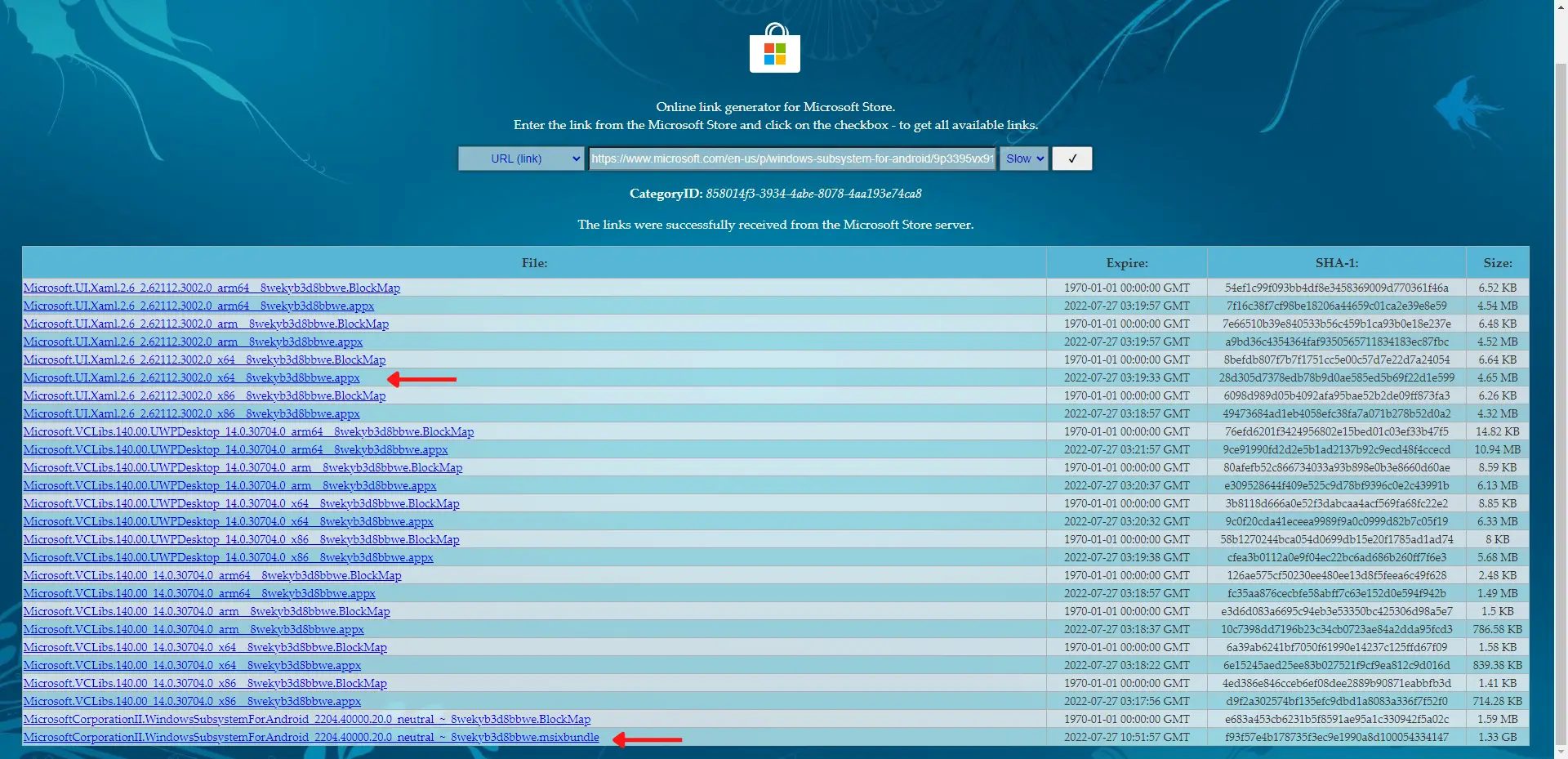This screenshot has width=1568, height=759.
Task: Download VCLibs.140.00 x64 appx file
Action: point(192,666)
